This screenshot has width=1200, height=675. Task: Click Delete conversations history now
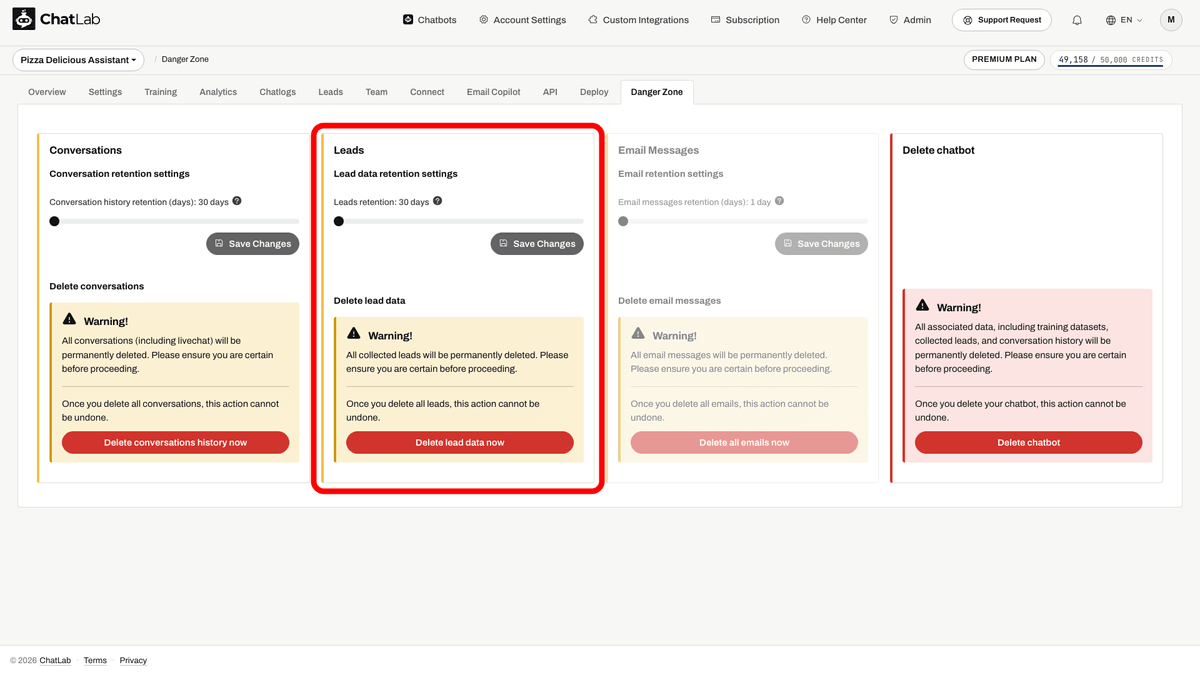(x=176, y=442)
